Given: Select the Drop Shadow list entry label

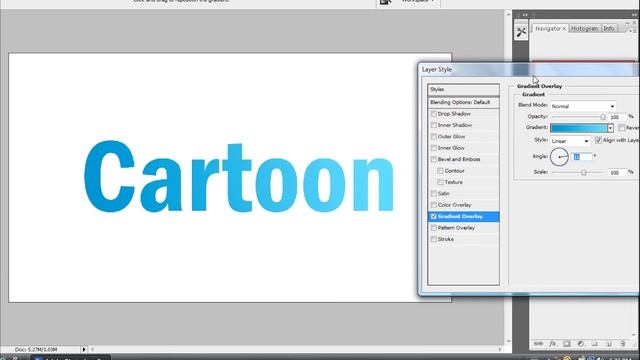Looking at the screenshot, I should pos(454,114).
